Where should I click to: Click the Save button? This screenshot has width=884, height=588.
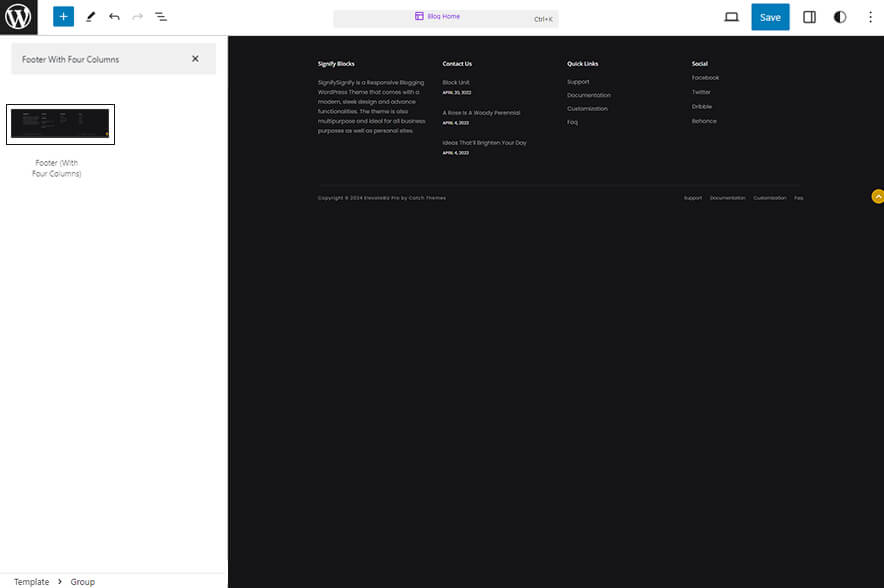770,16
